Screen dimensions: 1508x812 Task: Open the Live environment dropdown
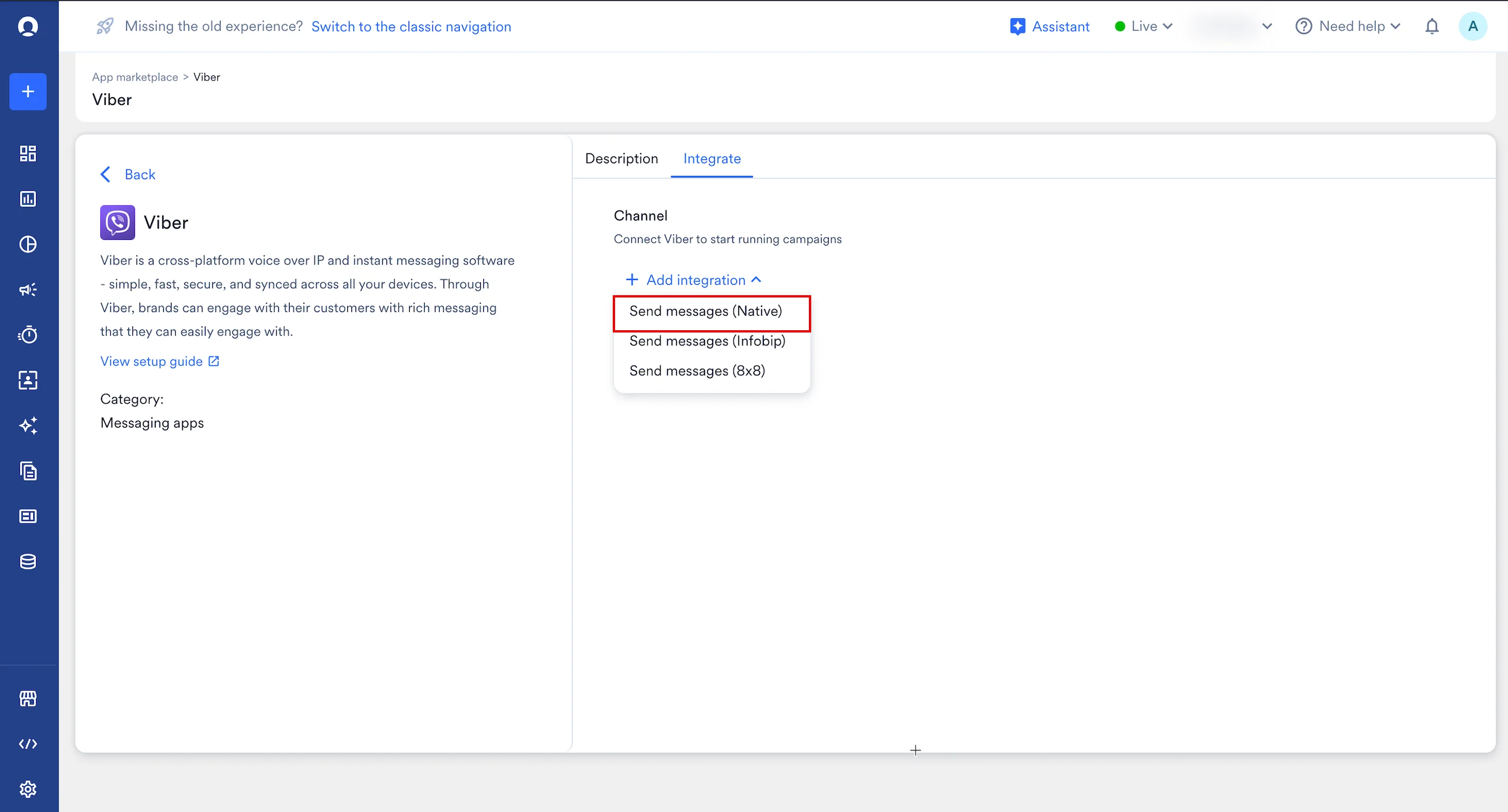click(1144, 26)
